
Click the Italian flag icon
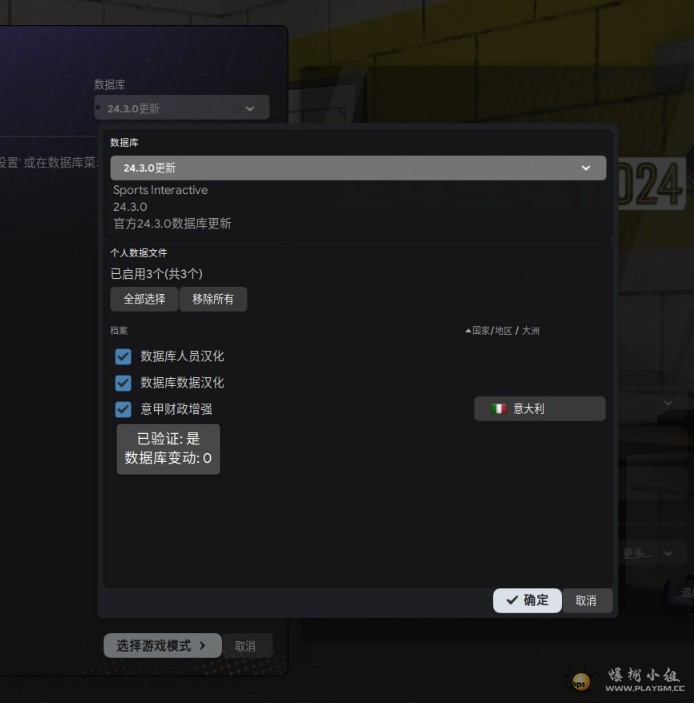(498, 409)
